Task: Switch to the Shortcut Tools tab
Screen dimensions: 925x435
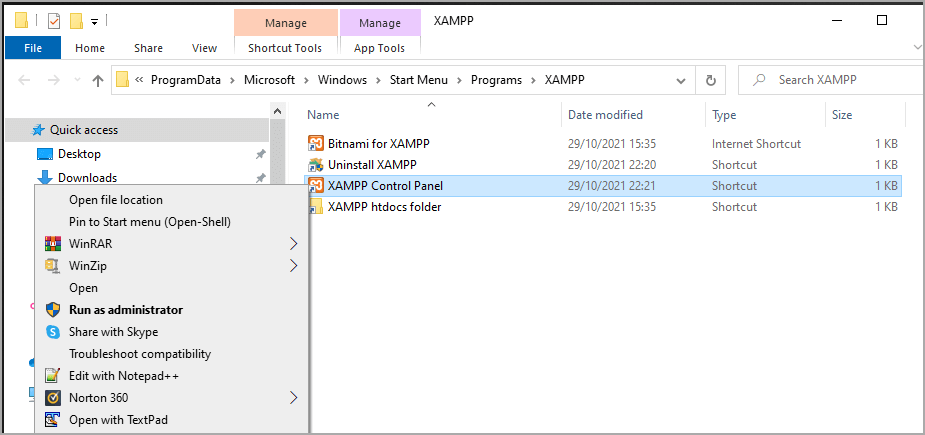Action: (286, 48)
